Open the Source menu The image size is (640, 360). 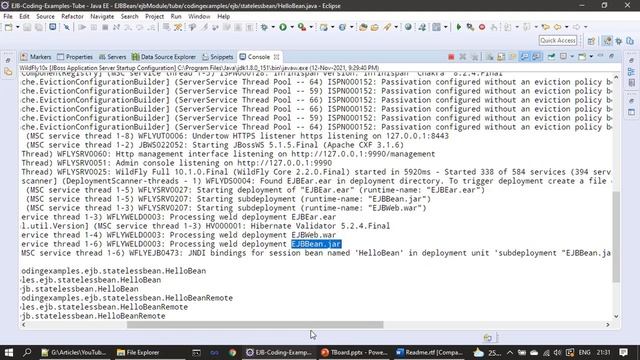pos(45,16)
